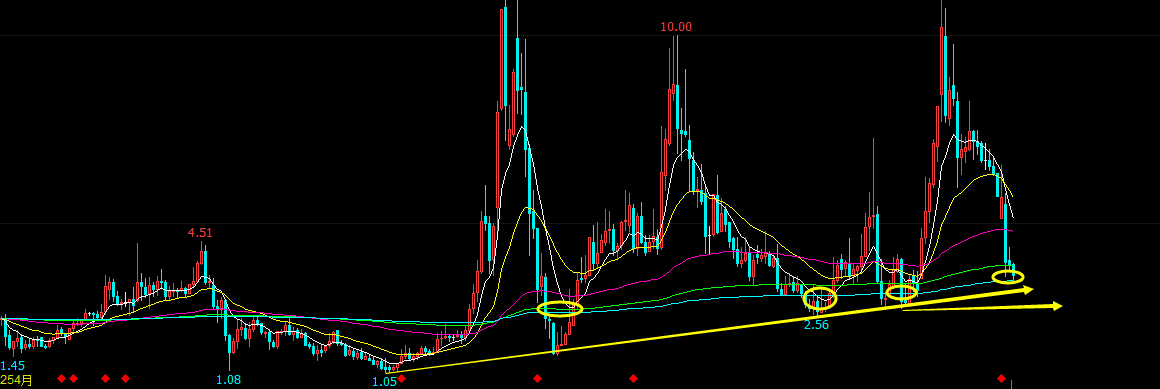Click the arrowhead of the horizontal yellow arrow
This screenshot has width=1160, height=389.
coord(1055,305)
